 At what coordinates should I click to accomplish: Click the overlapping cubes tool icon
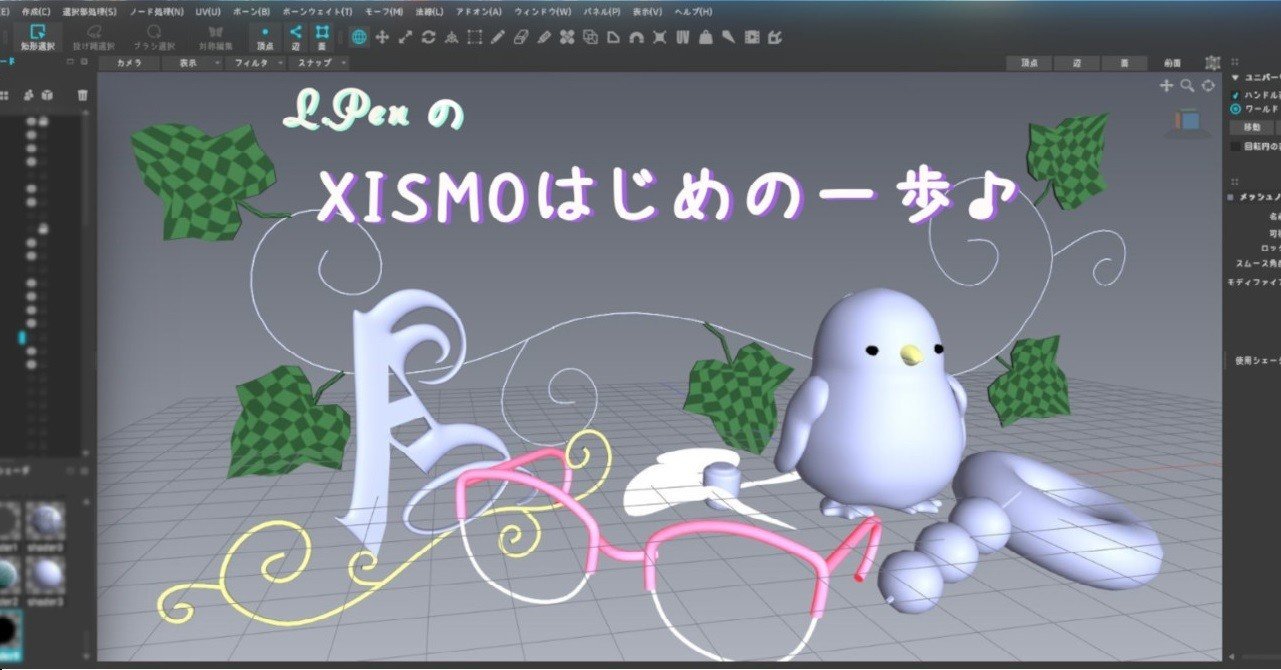click(590, 37)
